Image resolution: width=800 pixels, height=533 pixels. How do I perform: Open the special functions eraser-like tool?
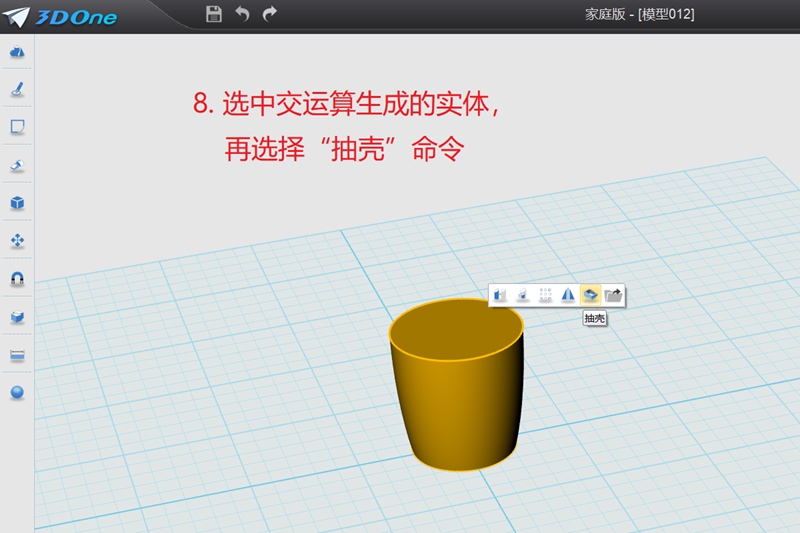point(17,165)
